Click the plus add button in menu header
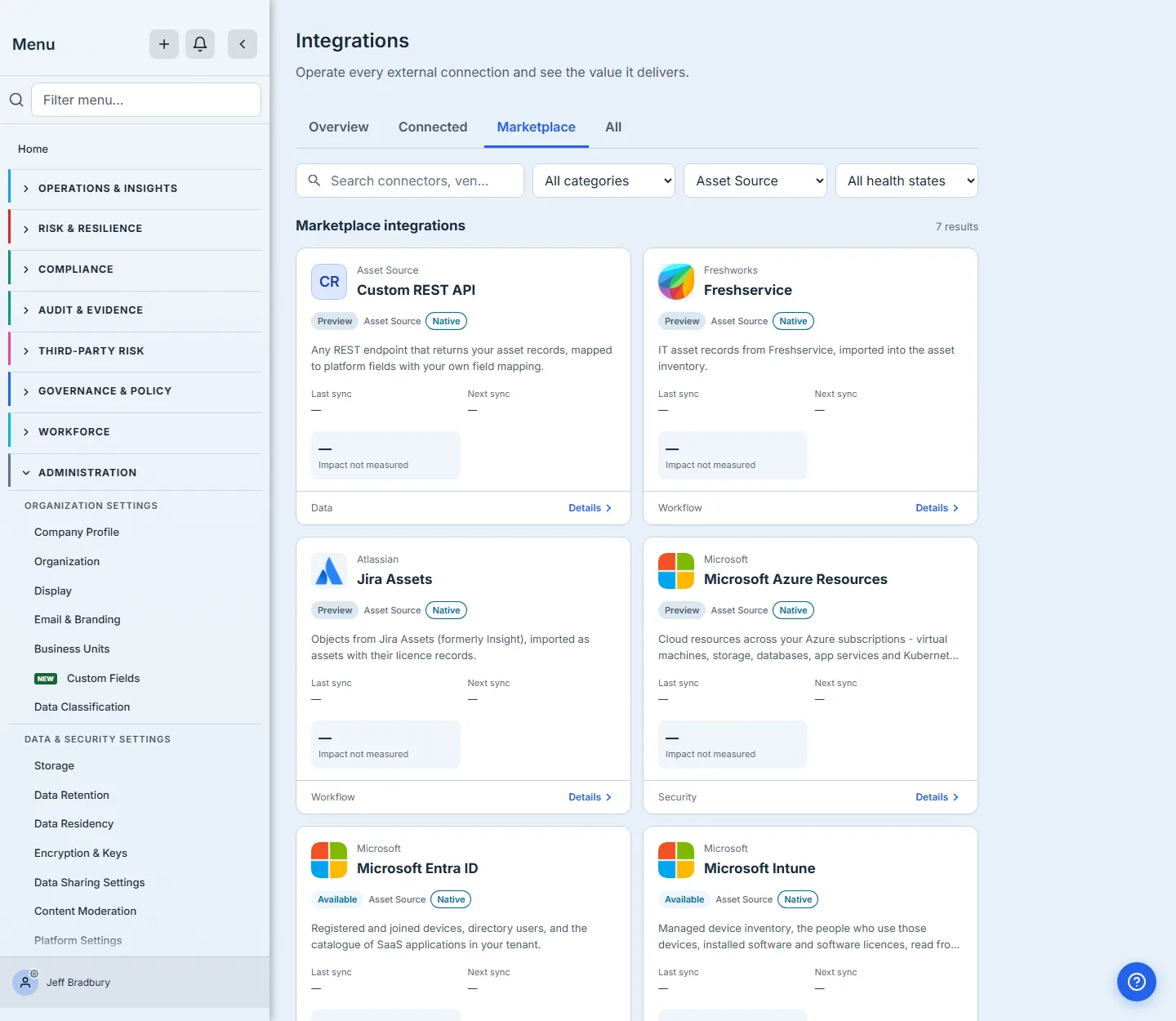Viewport: 1176px width, 1021px height. pos(164,44)
